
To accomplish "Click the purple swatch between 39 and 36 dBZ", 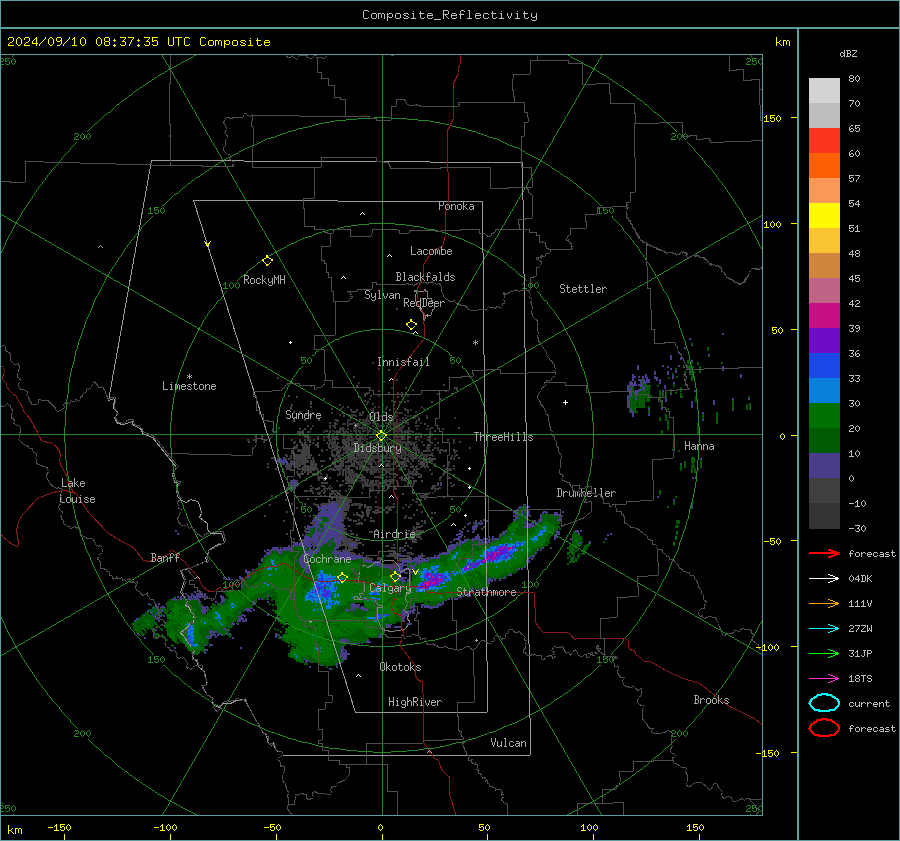I will 824,340.
